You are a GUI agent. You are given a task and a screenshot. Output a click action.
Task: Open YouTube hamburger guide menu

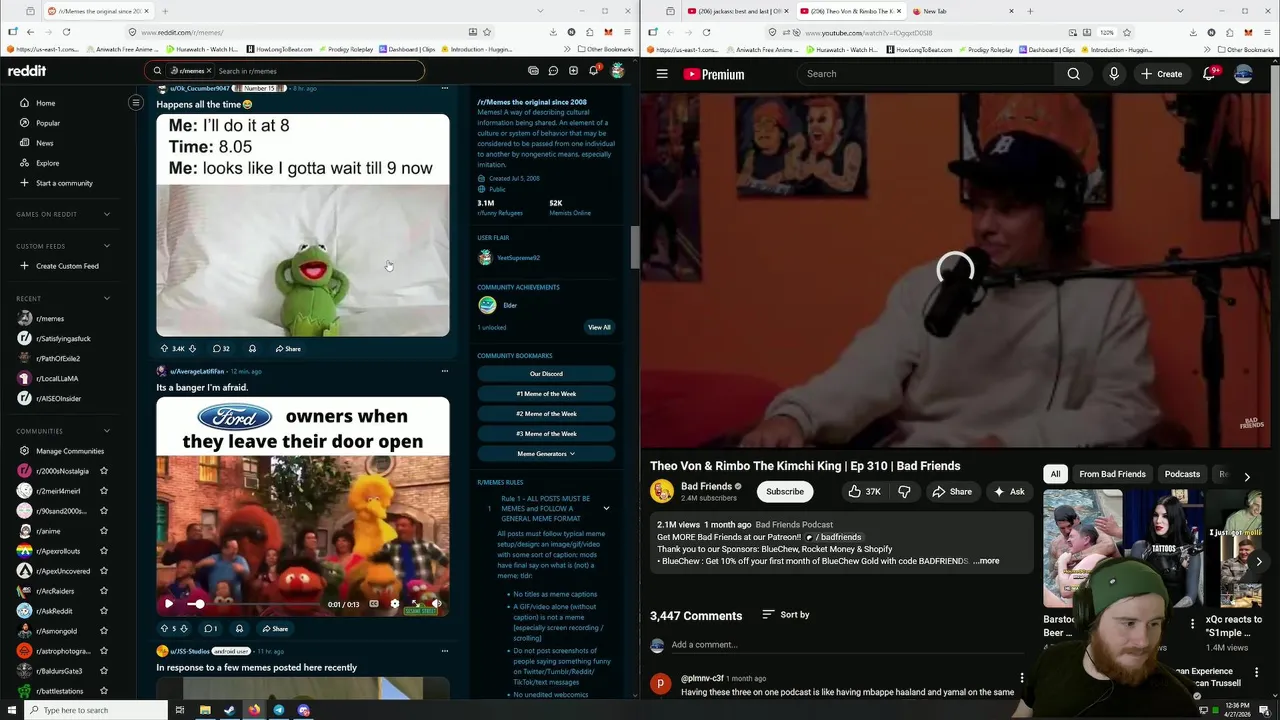(x=662, y=74)
